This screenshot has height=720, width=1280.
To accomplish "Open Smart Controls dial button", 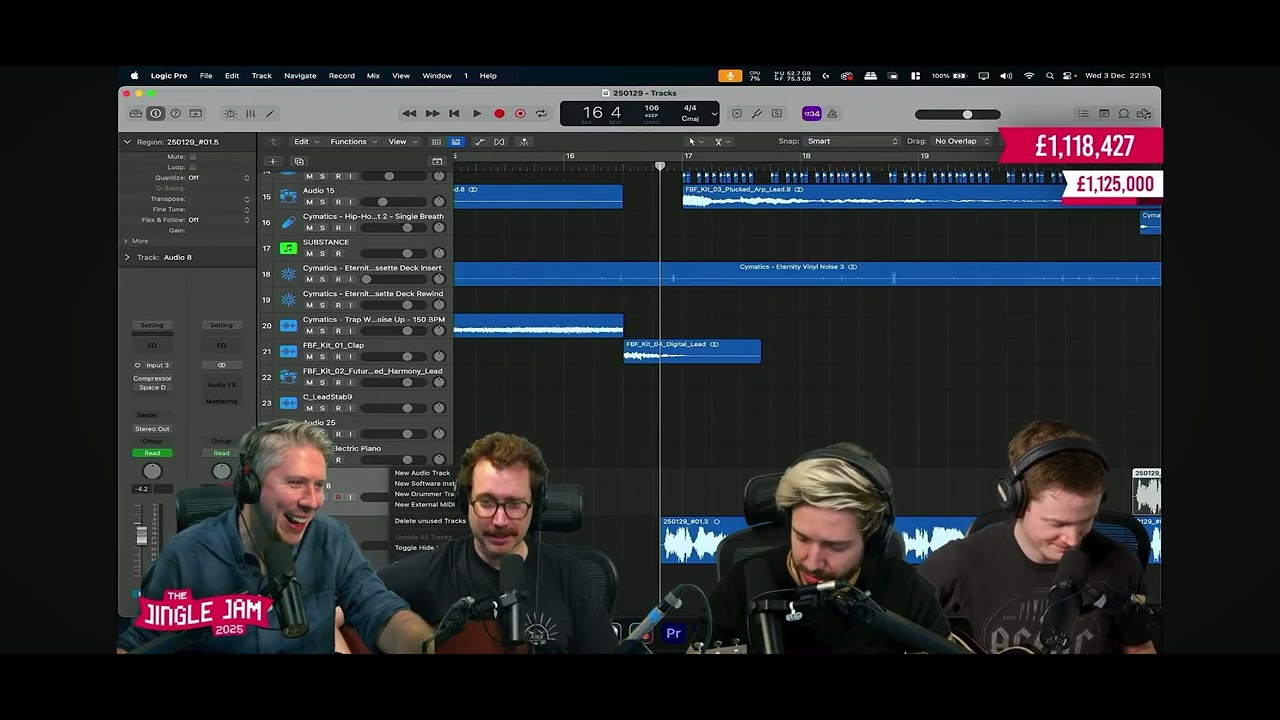I will [x=230, y=114].
